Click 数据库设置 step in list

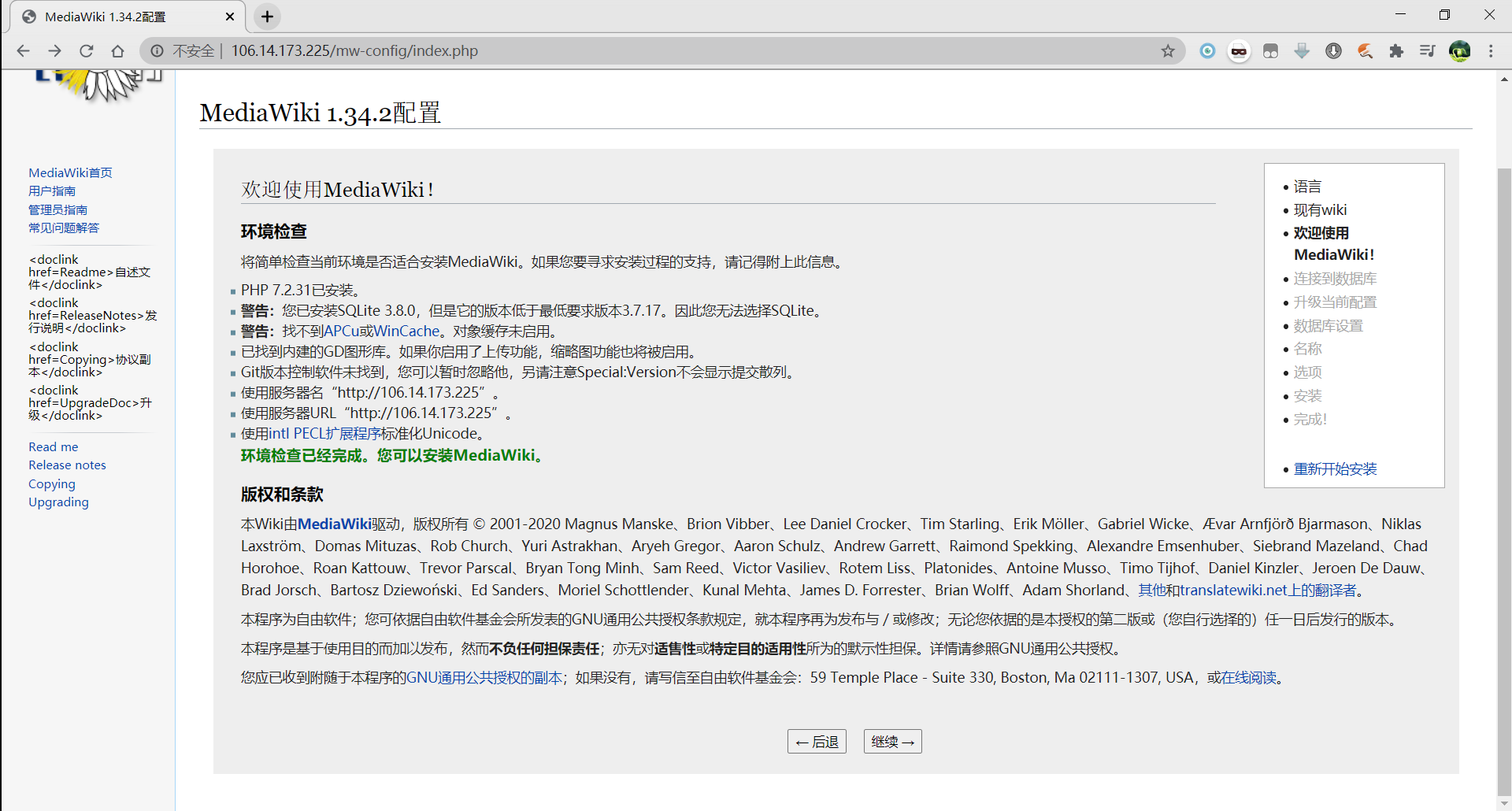[1328, 326]
